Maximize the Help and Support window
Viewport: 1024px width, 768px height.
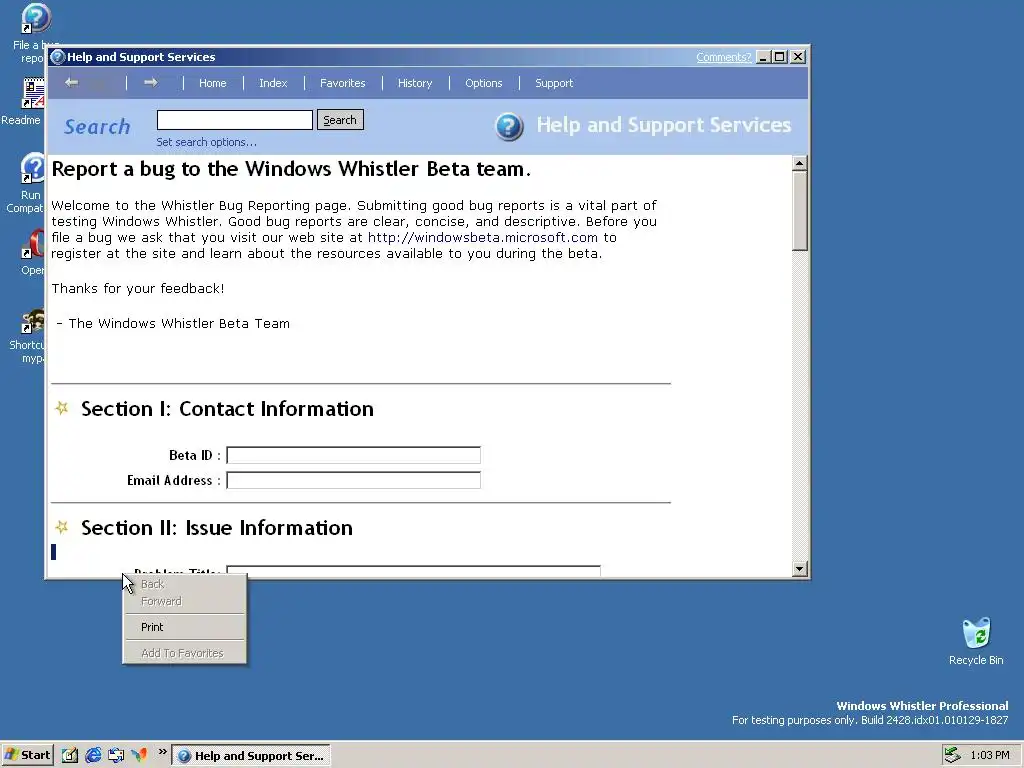779,57
